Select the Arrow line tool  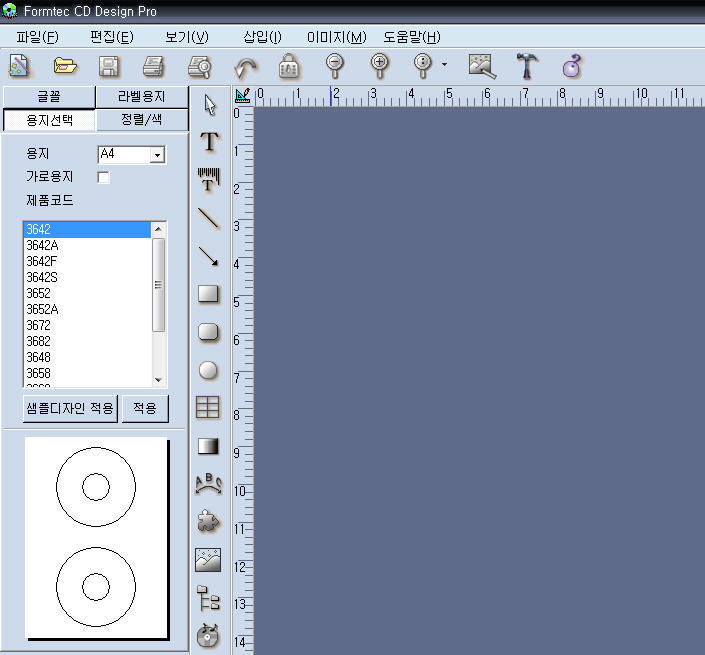[209, 256]
